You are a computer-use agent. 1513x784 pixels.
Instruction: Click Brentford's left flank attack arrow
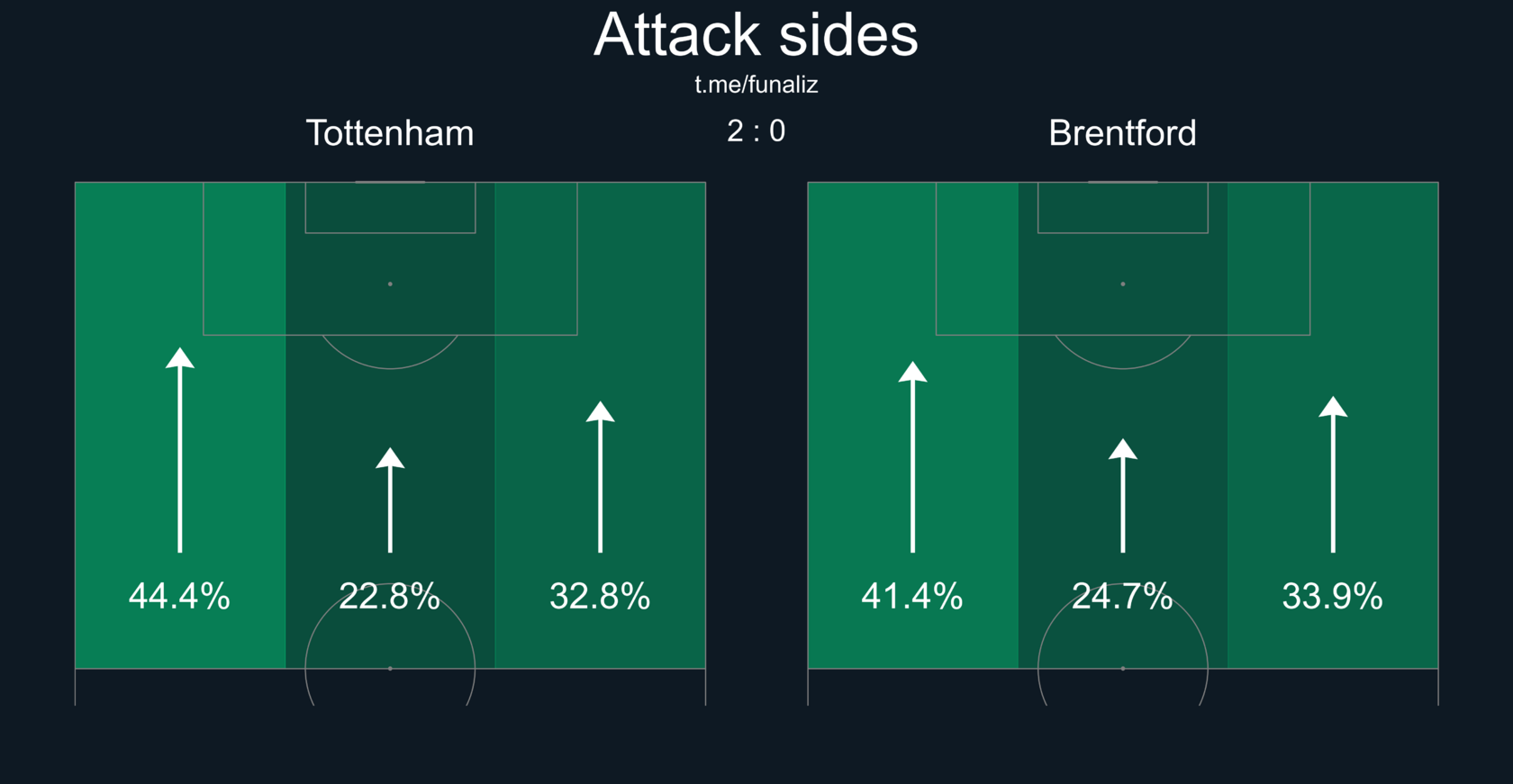pos(912,457)
